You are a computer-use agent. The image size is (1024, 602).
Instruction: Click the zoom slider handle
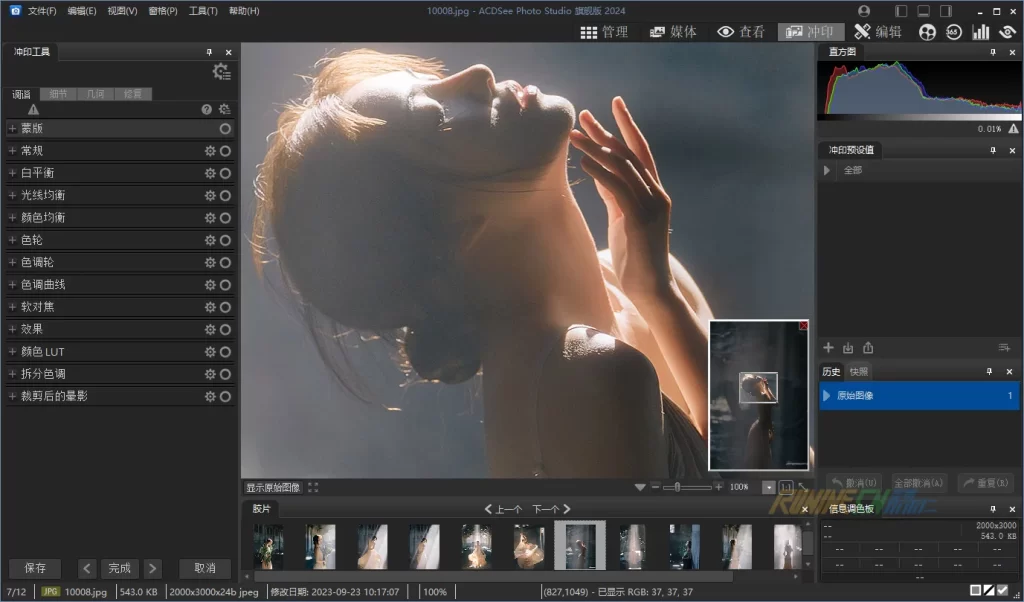tap(677, 487)
